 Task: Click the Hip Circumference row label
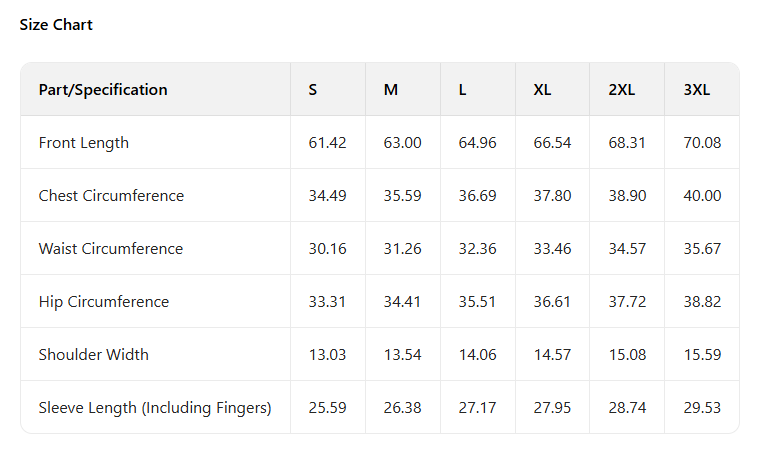(104, 302)
